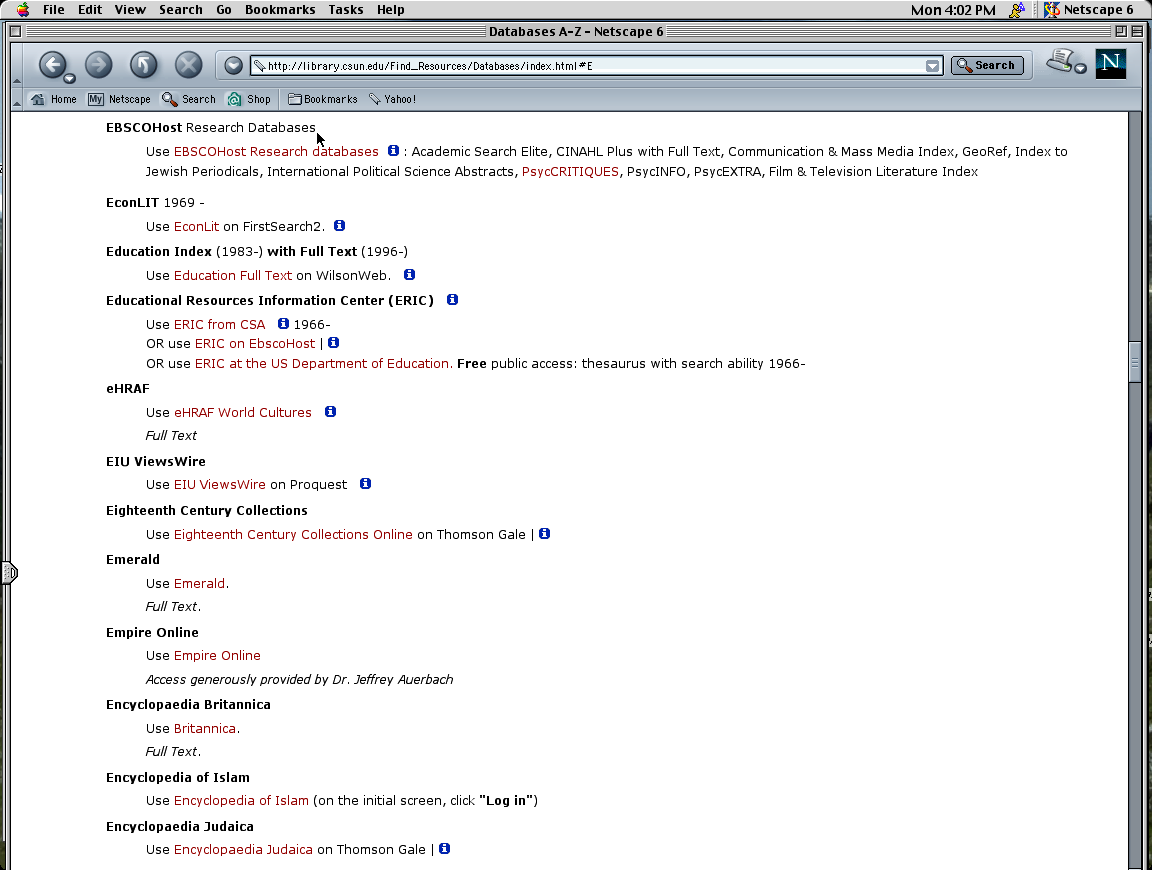Expand the URL bar history dropdown
The height and width of the screenshot is (870, 1152).
[x=932, y=65]
